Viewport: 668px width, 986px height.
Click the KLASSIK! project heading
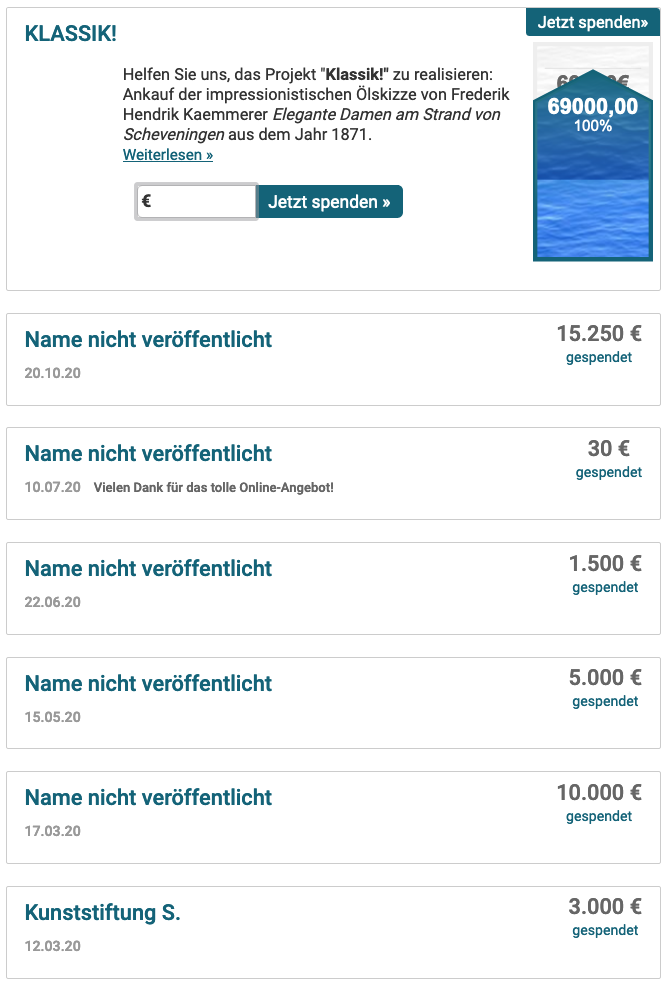(x=70, y=33)
